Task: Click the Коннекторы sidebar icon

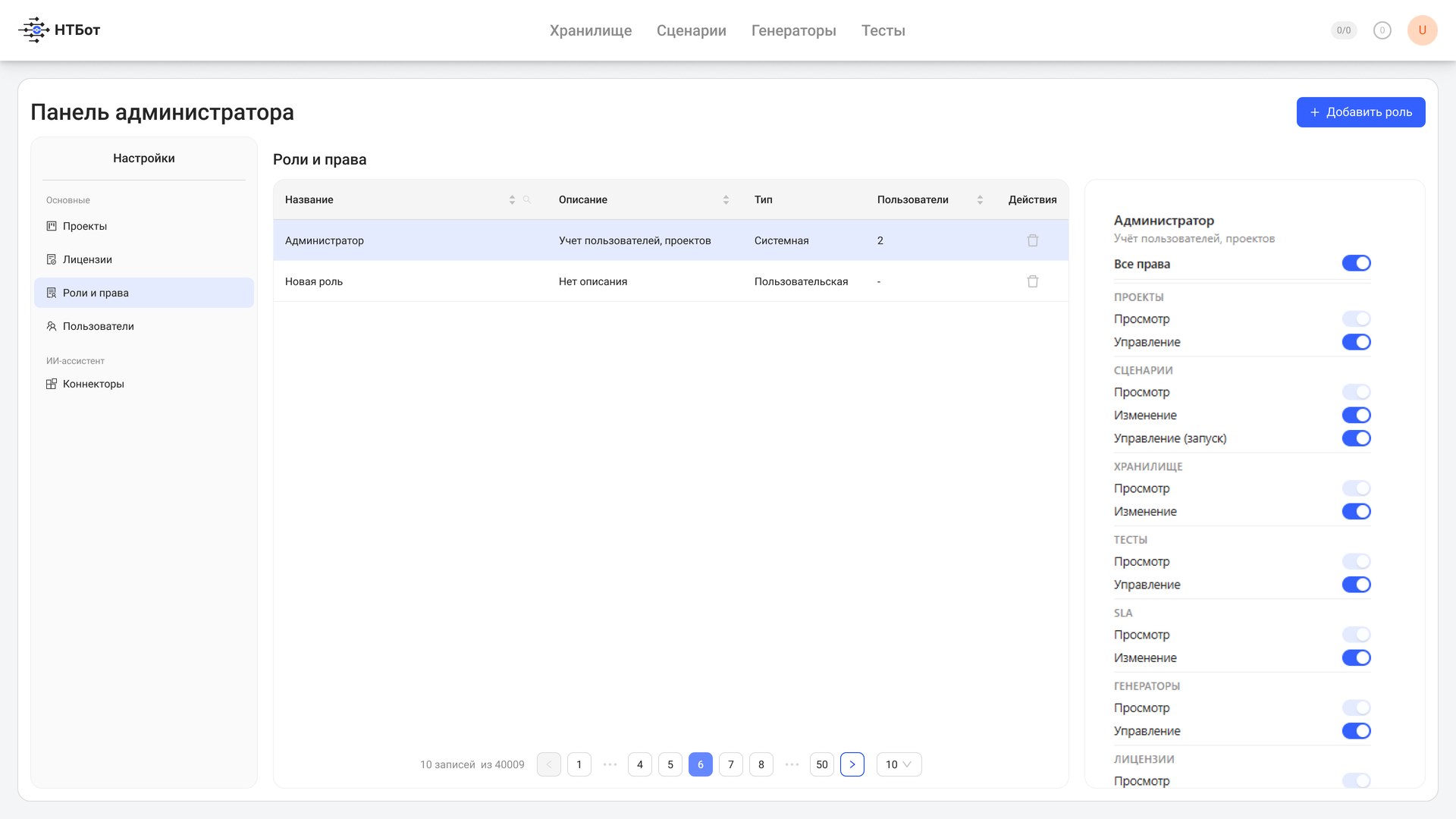Action: click(x=52, y=384)
